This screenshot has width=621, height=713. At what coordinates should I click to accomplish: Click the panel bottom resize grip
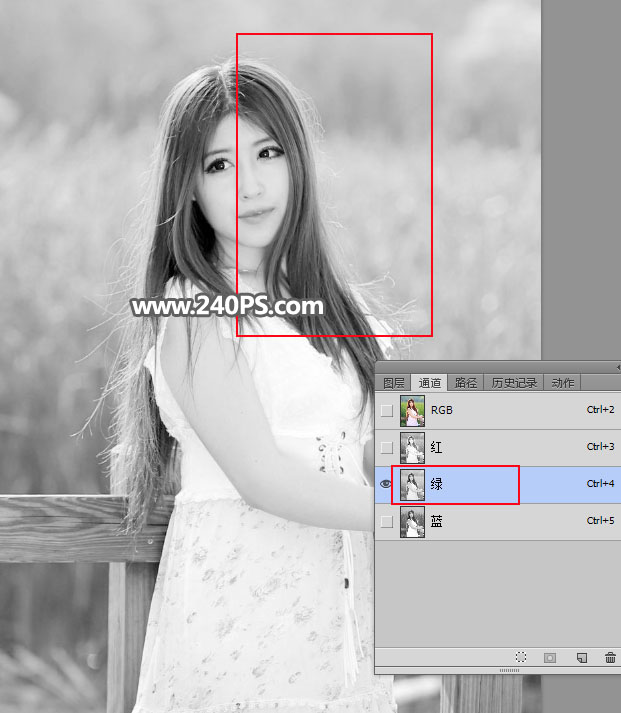pos(509,670)
